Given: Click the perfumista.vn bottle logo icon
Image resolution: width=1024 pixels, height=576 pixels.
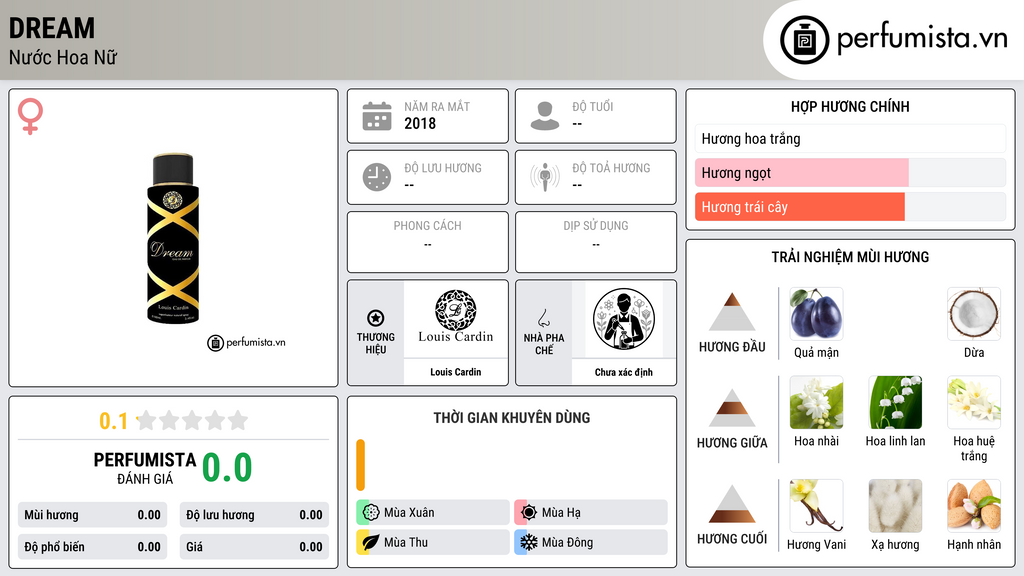Looking at the screenshot, I should pyautogui.click(x=804, y=40).
